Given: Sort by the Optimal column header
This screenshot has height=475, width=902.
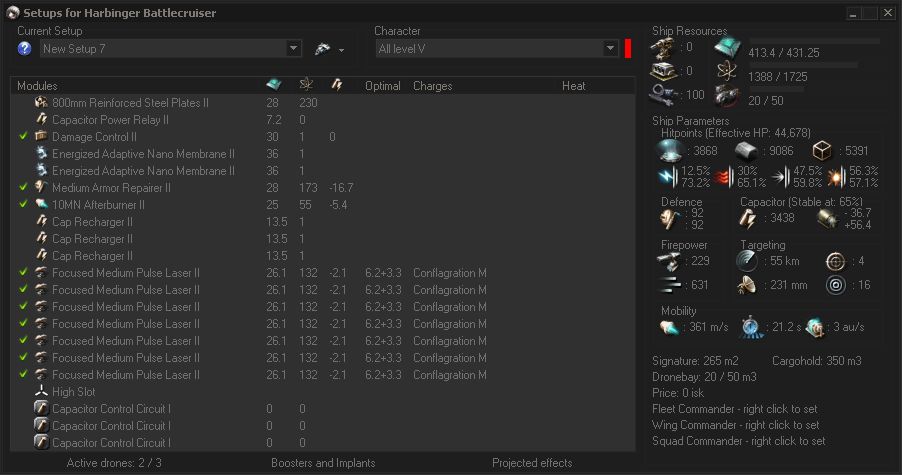Looking at the screenshot, I should pos(383,86).
